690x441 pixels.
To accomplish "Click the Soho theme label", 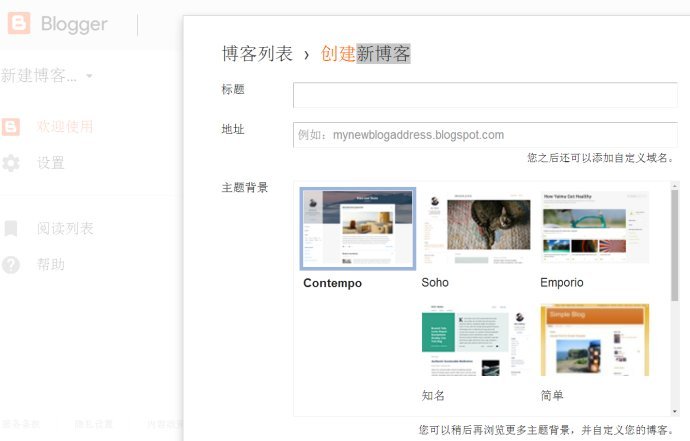I will 435,283.
